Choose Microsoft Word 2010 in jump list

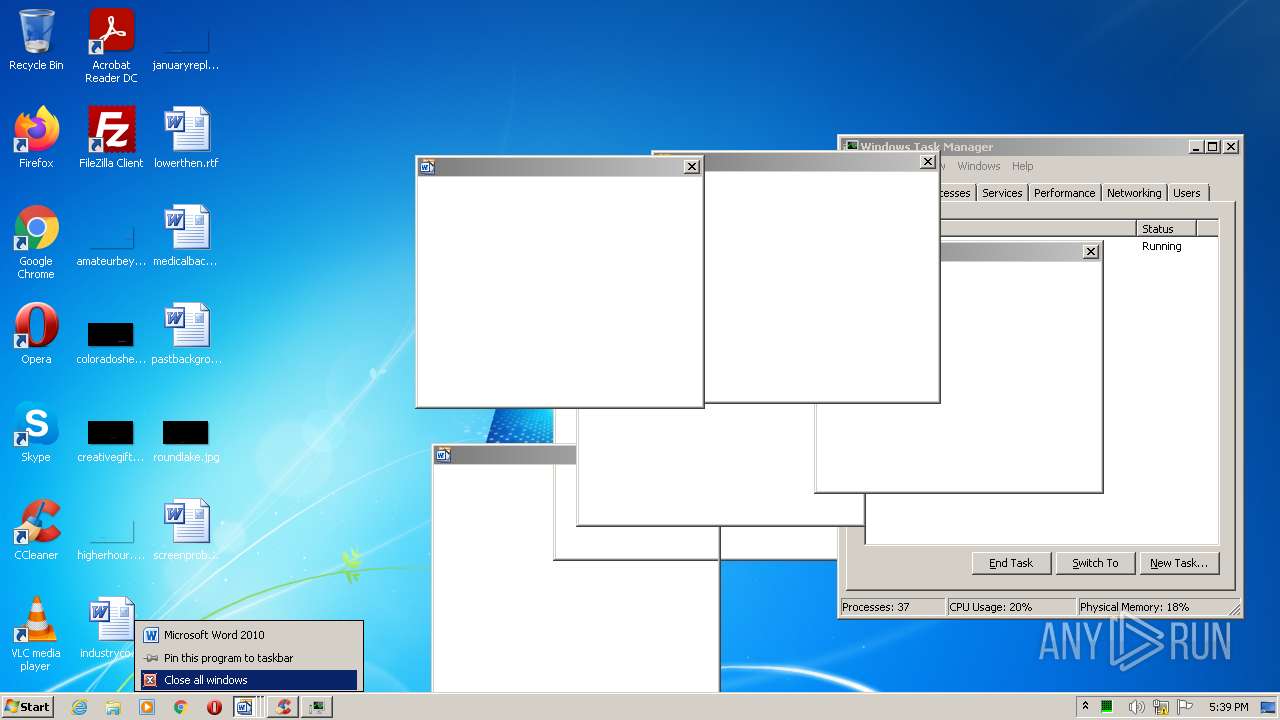click(x=249, y=635)
